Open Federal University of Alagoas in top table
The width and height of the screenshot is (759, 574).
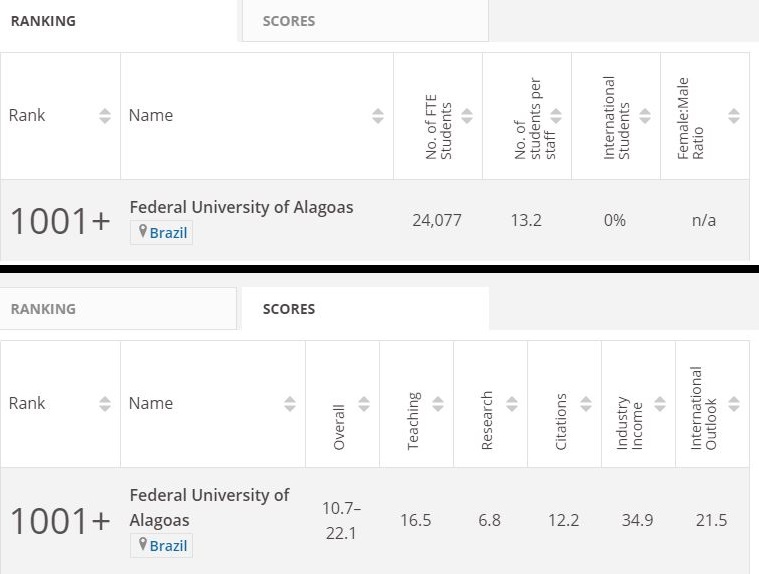coord(241,207)
